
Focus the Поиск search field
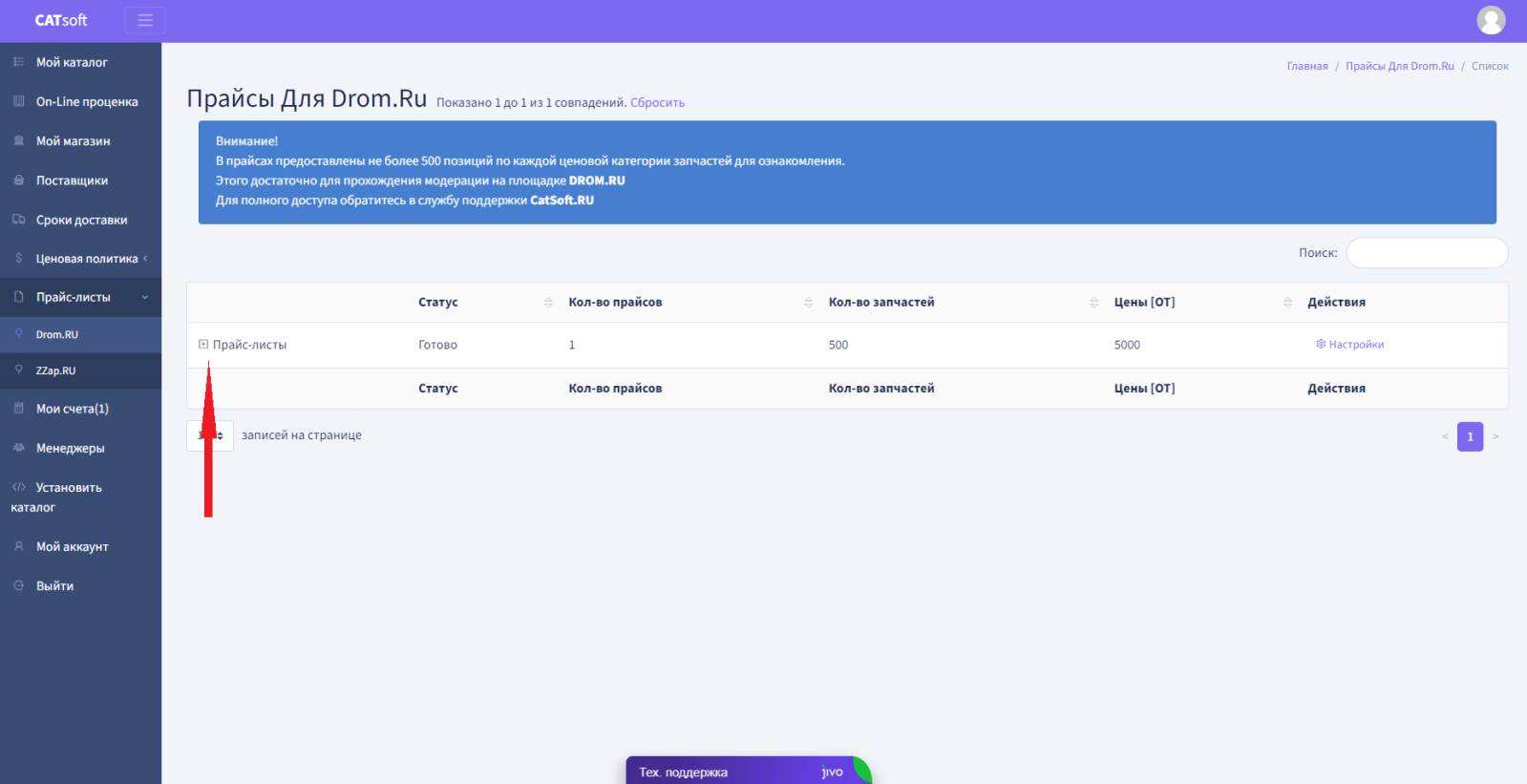click(1427, 253)
